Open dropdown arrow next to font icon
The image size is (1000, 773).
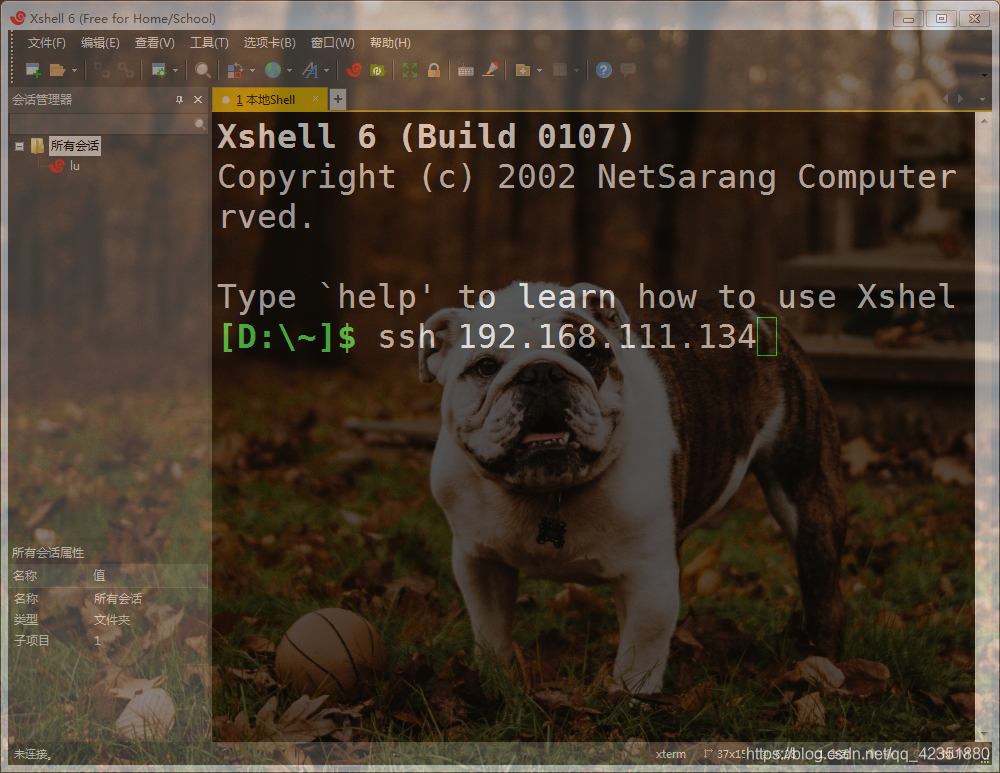coord(327,71)
